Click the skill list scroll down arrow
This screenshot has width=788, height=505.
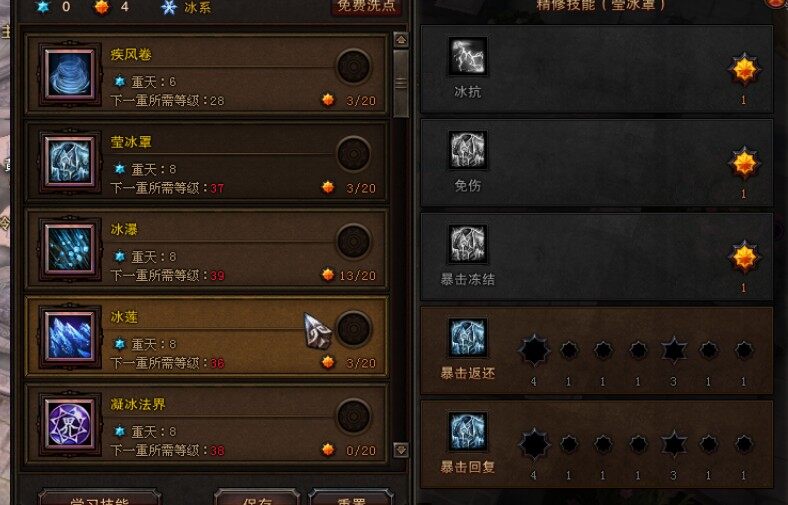[x=401, y=449]
